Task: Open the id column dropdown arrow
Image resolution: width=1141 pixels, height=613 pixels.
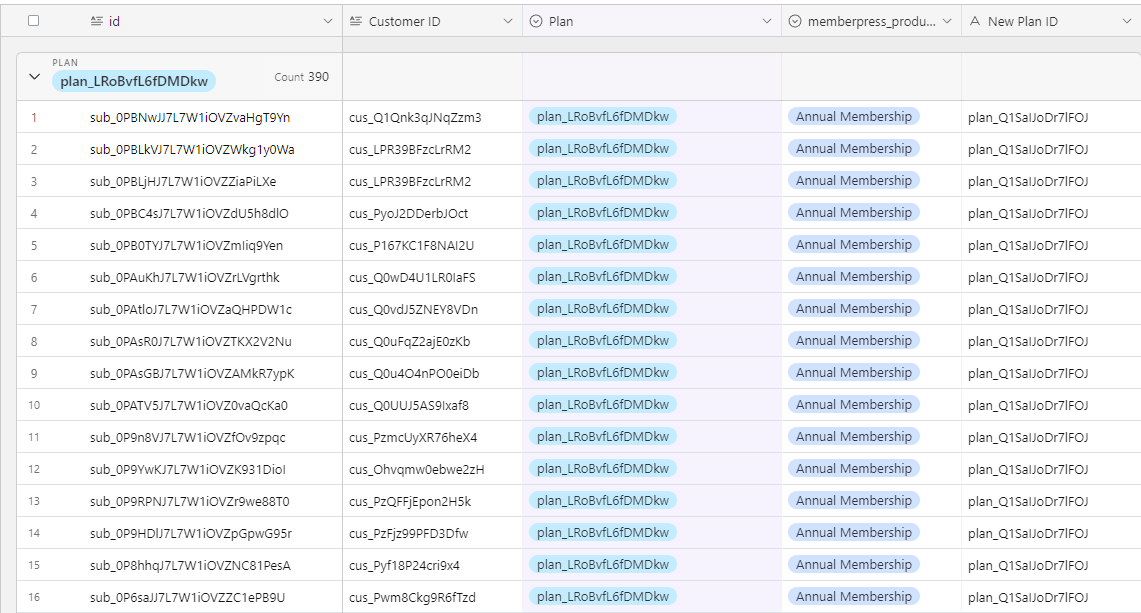Action: click(x=328, y=21)
